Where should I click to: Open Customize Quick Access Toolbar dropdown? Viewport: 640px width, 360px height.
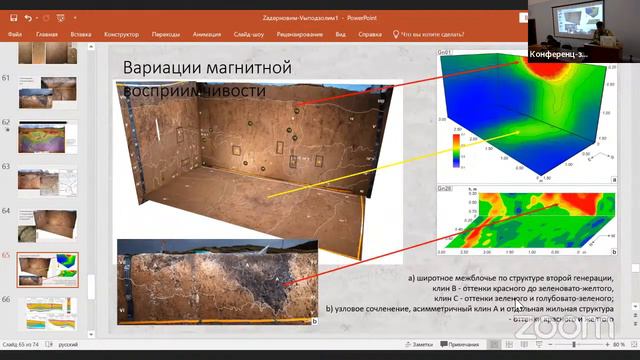(75, 18)
